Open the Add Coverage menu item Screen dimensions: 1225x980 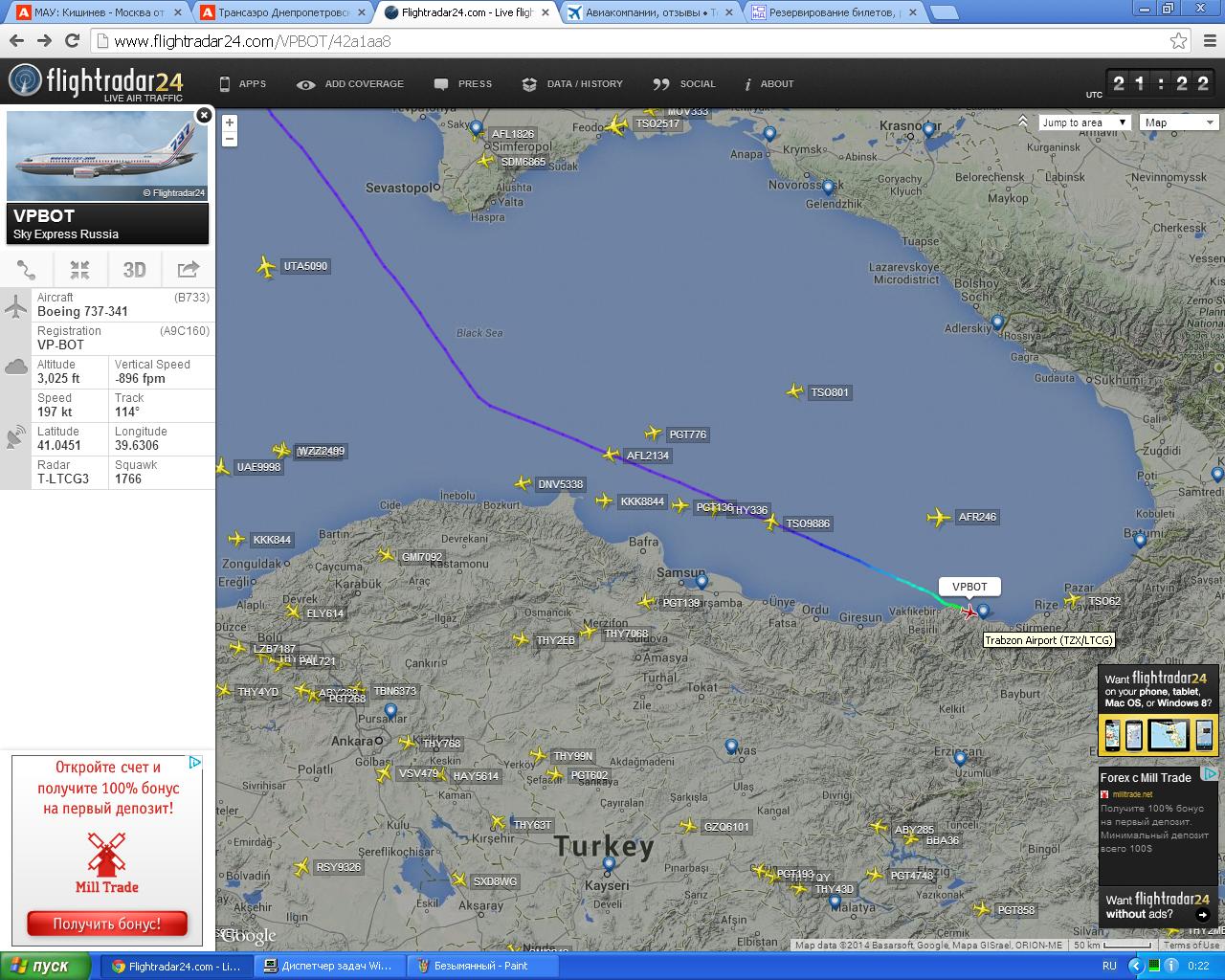pyautogui.click(x=350, y=84)
